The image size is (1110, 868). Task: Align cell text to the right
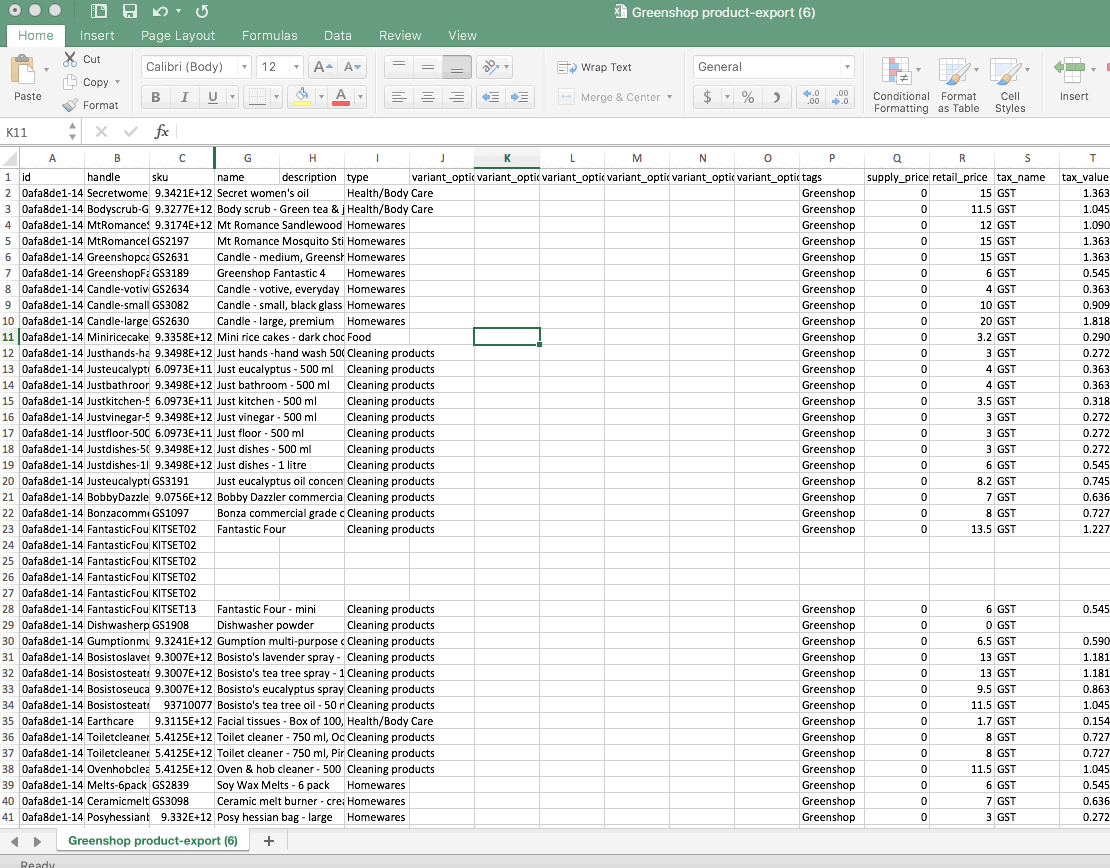click(x=457, y=97)
